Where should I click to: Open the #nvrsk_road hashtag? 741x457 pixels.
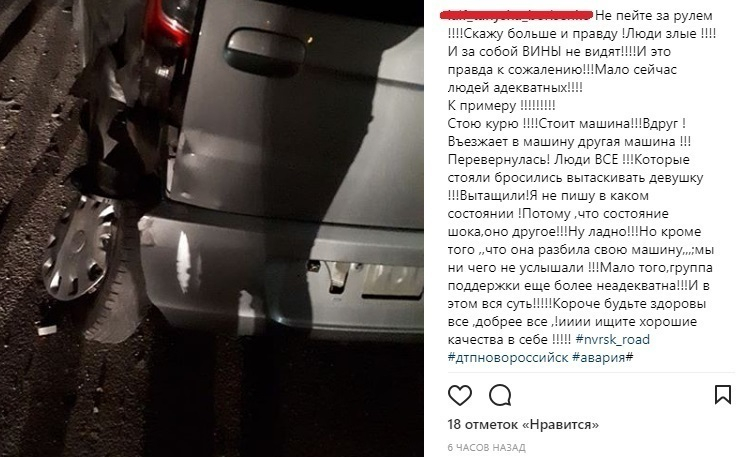coord(612,339)
